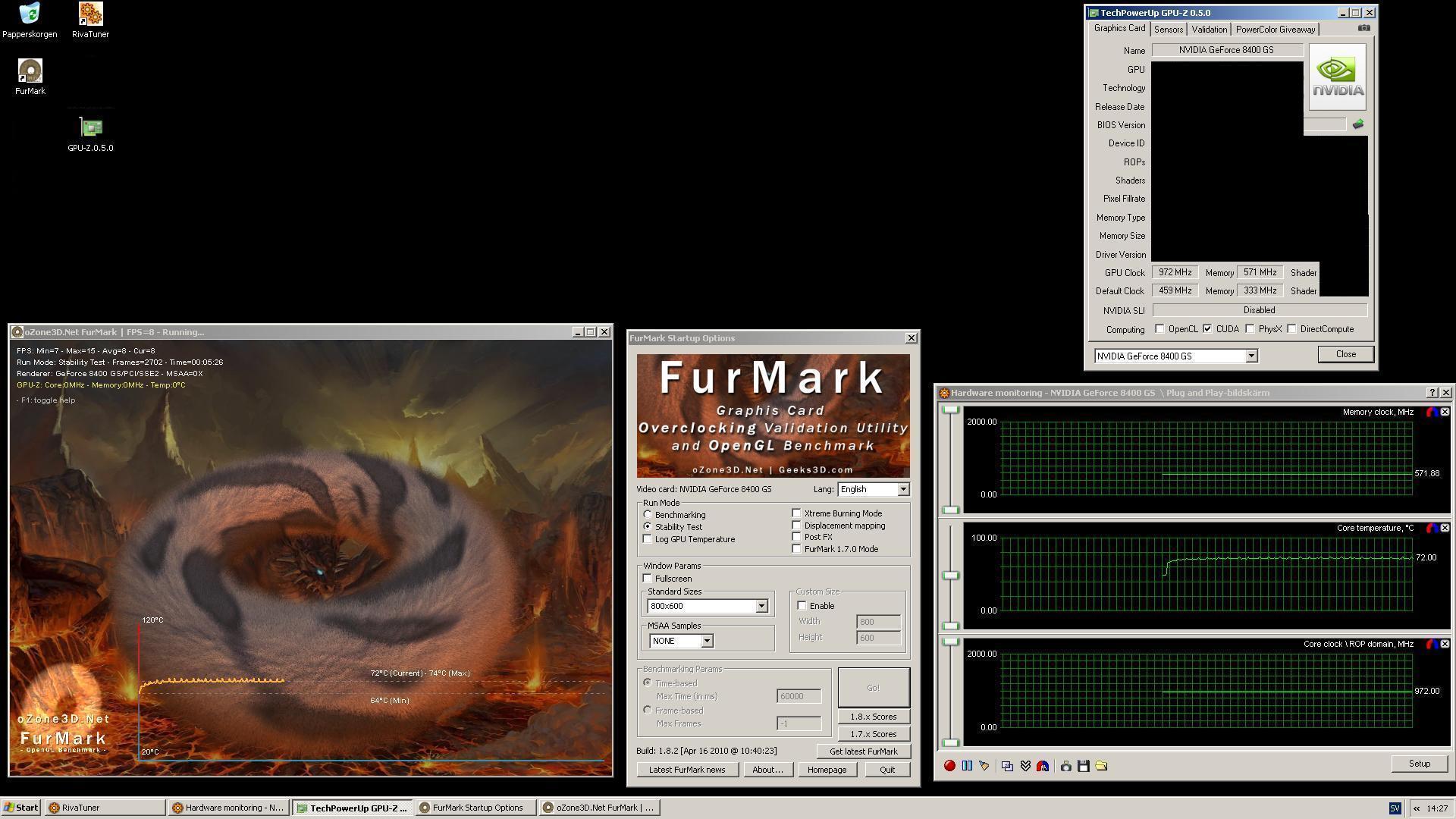
Task: Switch to the Sensors tab
Action: pos(1168,30)
